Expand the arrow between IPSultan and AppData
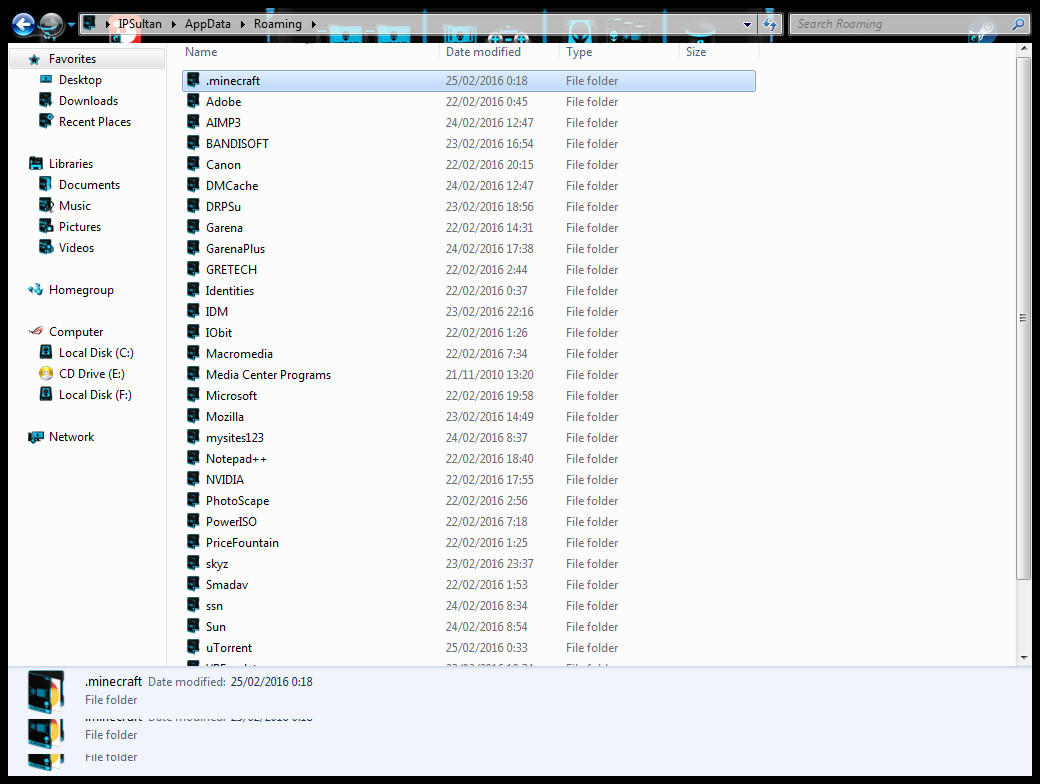This screenshot has width=1040, height=784. [174, 25]
